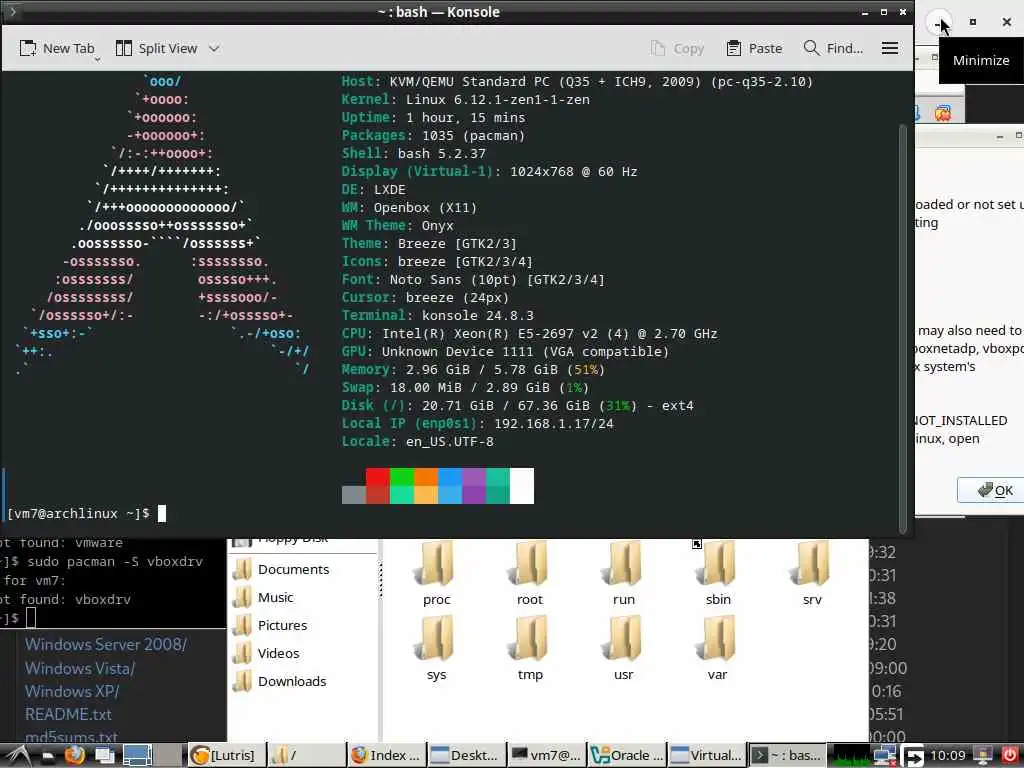Screen dimensions: 1024x768
Task: Switch to the Deskt... taskbar window
Action: pos(468,756)
